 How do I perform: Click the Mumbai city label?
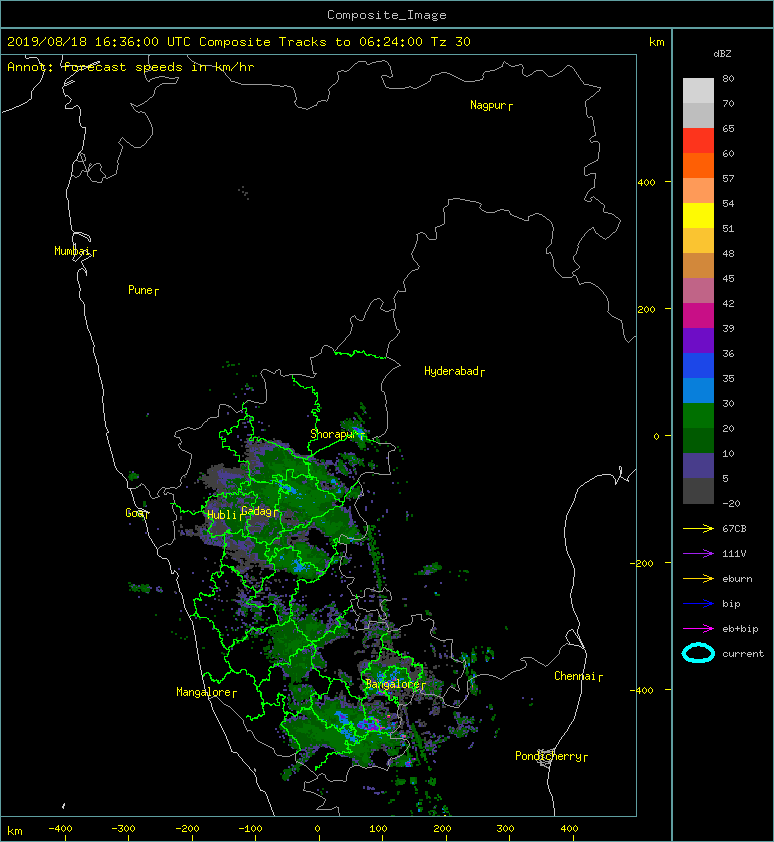click(73, 251)
